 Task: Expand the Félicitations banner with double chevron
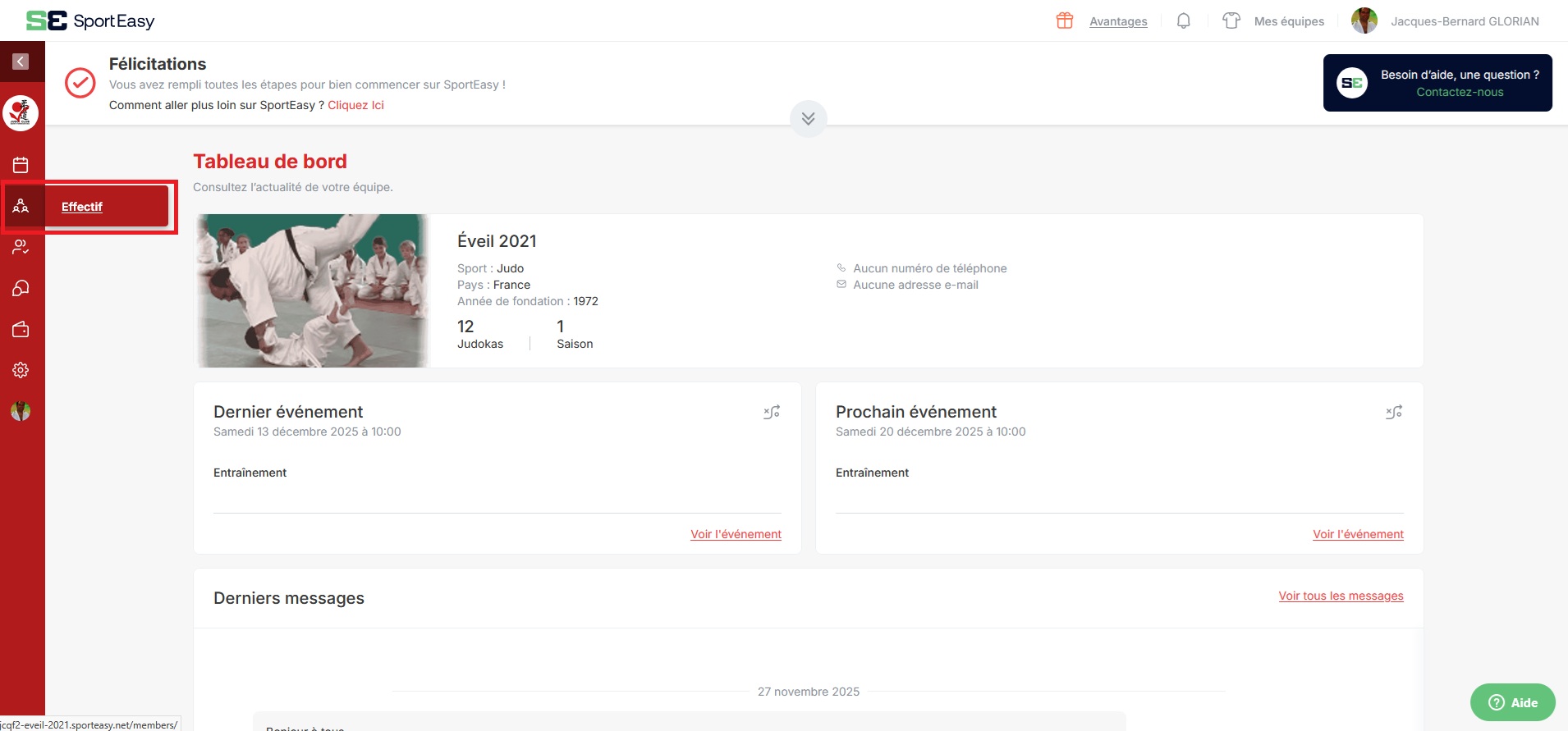(808, 119)
